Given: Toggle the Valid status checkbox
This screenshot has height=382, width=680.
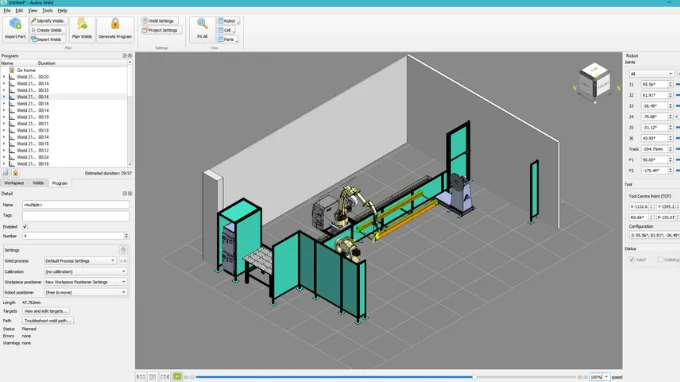Looking at the screenshot, I should (632, 259).
